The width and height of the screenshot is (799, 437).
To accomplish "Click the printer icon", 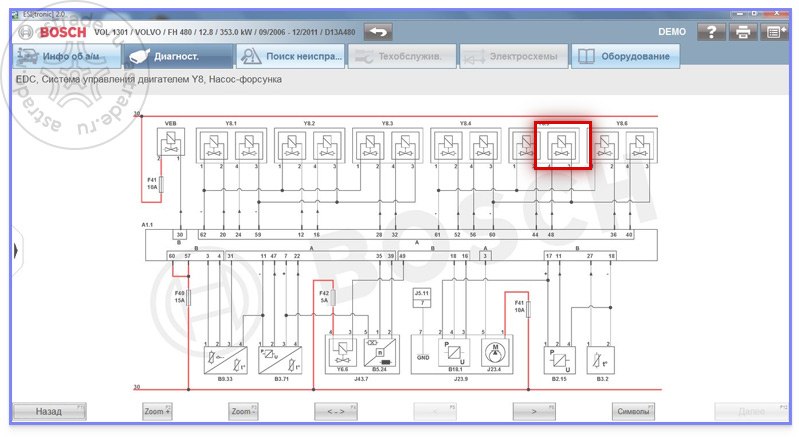I will 743,32.
